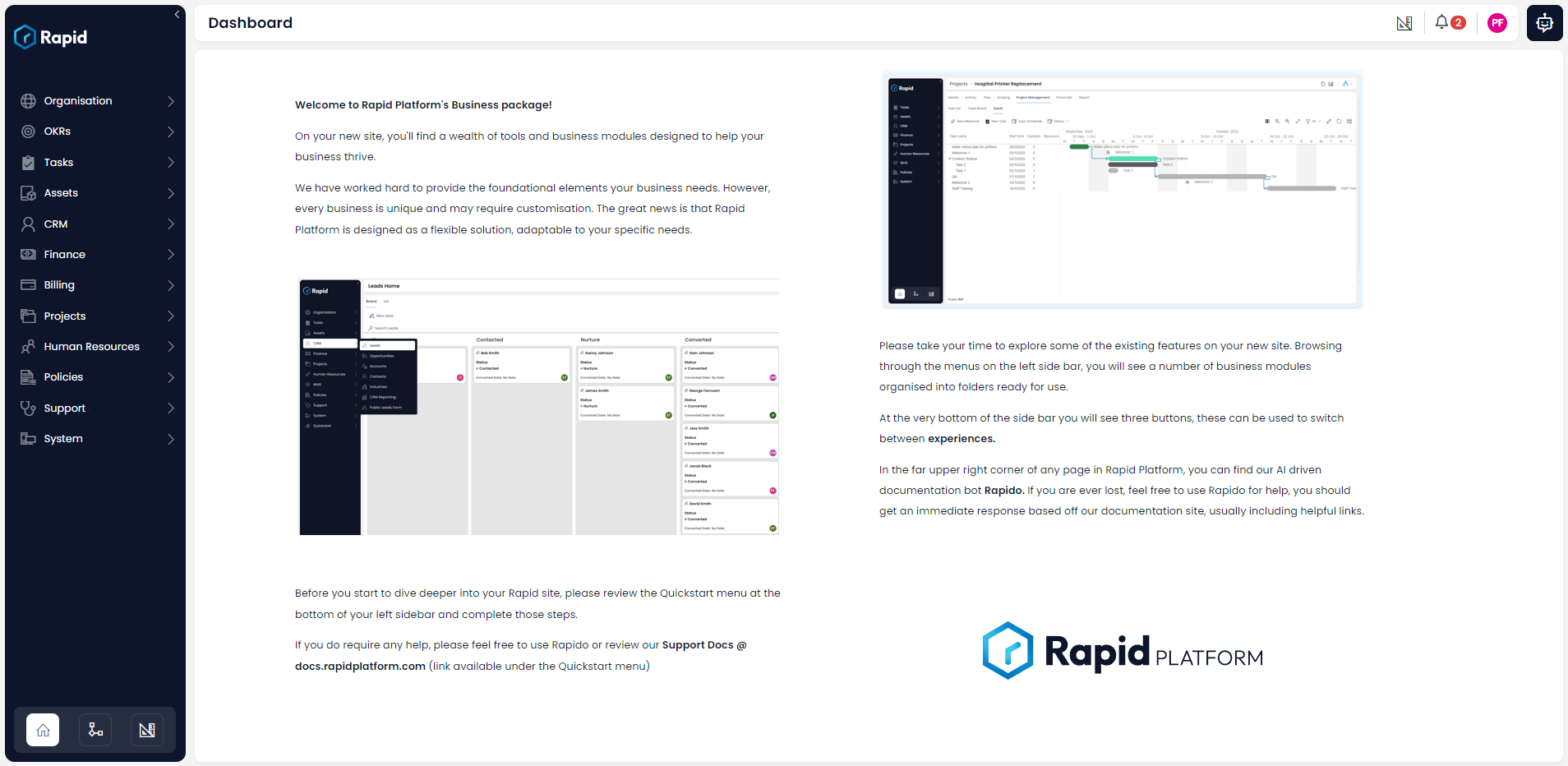This screenshot has height=766, width=1568.
Task: Select the CRM module icon
Action: (27, 224)
